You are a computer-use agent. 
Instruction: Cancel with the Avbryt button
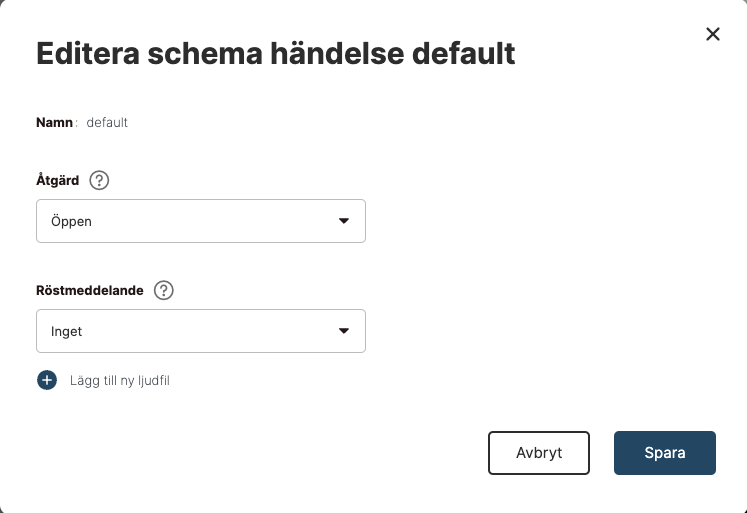tap(539, 453)
